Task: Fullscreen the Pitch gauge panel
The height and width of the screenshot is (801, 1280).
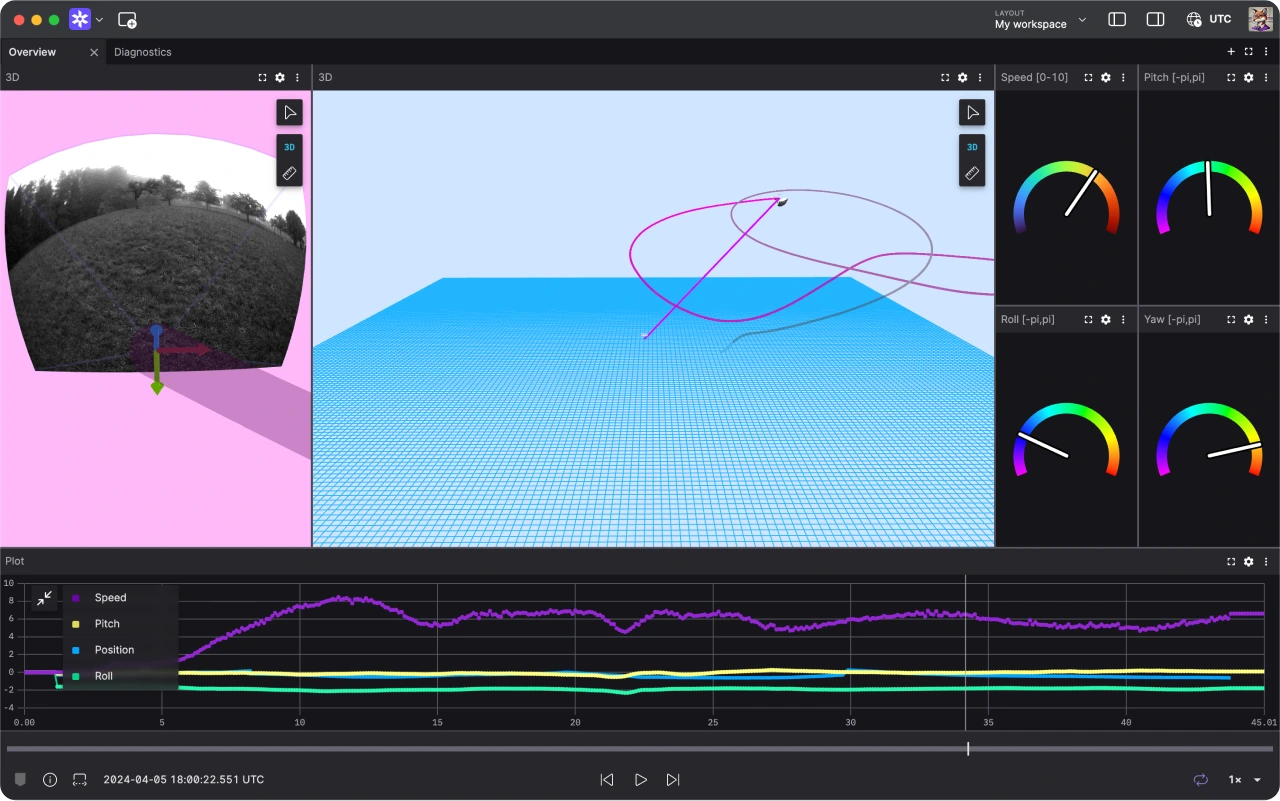Action: pos(1231,77)
